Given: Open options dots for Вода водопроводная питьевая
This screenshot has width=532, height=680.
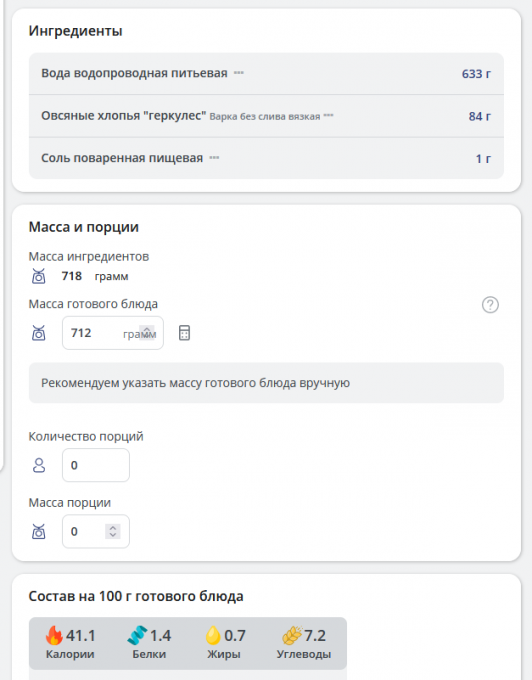Looking at the screenshot, I should [x=238, y=73].
